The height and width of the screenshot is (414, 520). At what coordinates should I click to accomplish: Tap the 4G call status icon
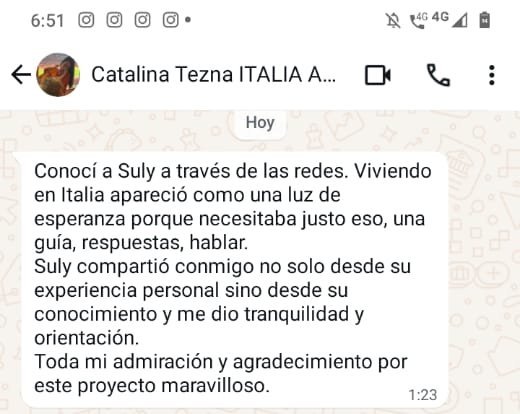click(419, 20)
